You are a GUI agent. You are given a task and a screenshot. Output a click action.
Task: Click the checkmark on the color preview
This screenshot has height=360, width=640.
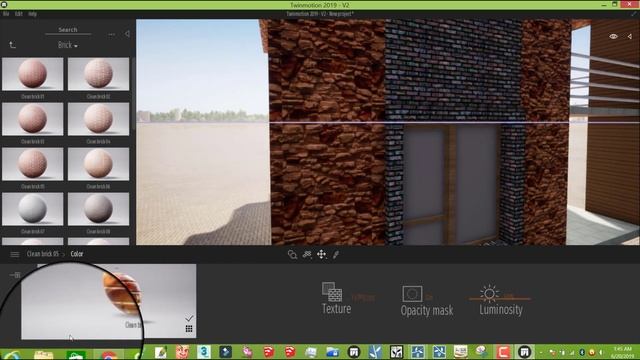pyautogui.click(x=189, y=318)
